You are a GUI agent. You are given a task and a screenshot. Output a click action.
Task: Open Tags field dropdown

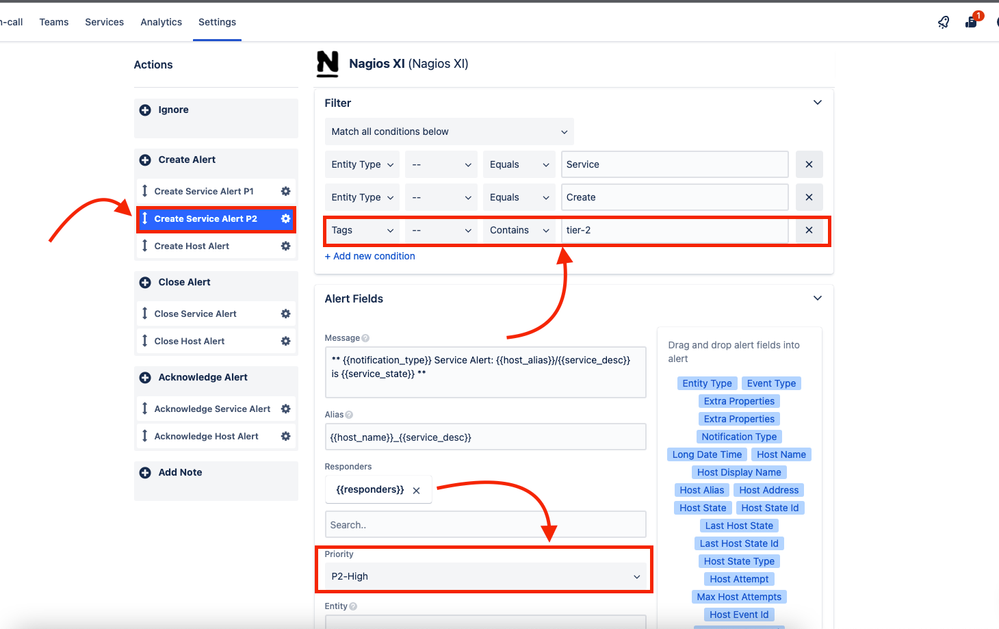click(362, 230)
